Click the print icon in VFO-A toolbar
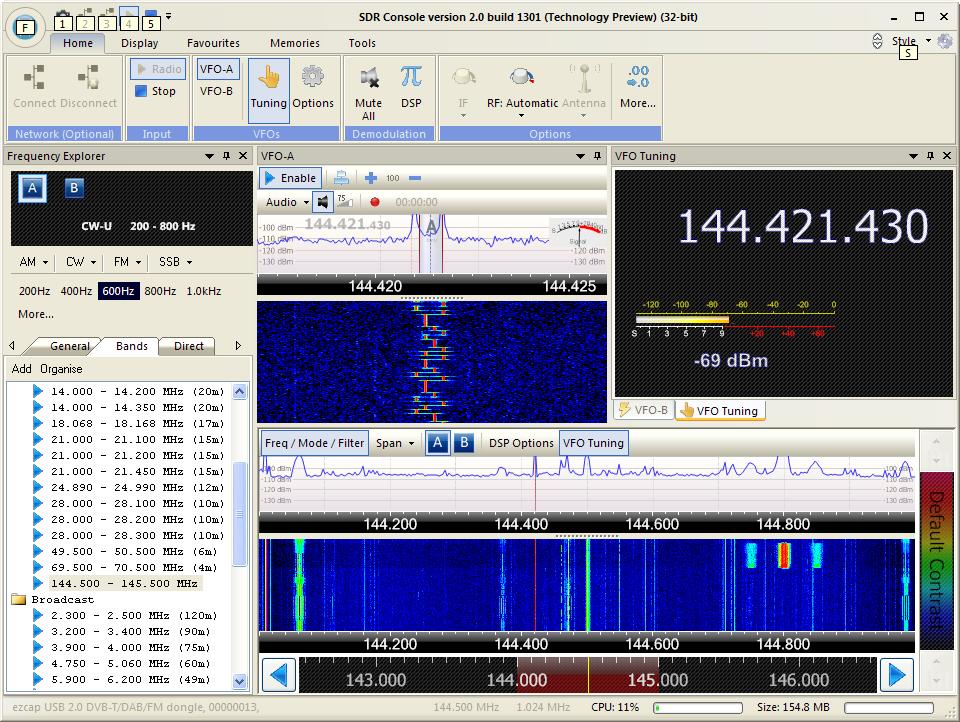Viewport: 960px width, 722px height. (x=342, y=178)
